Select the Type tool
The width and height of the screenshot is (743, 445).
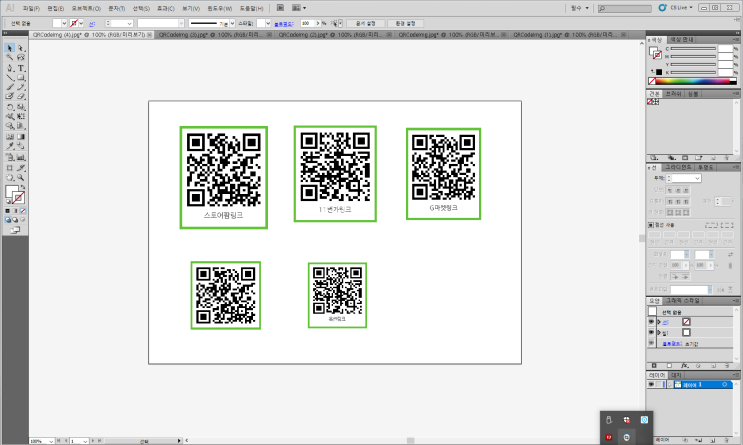(x=21, y=68)
